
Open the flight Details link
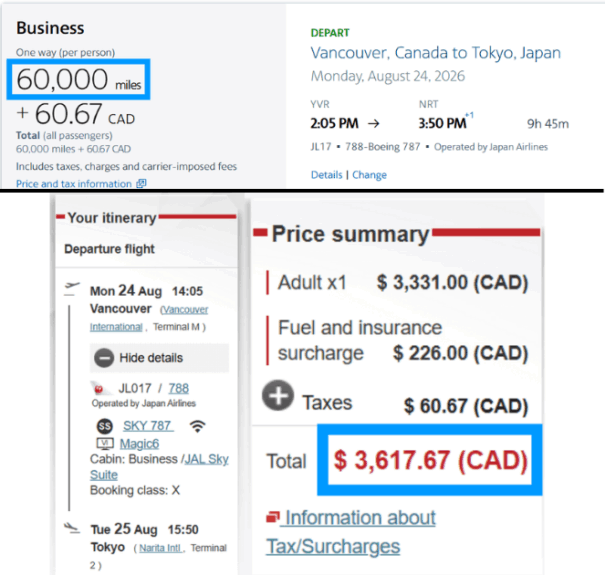[x=326, y=175]
